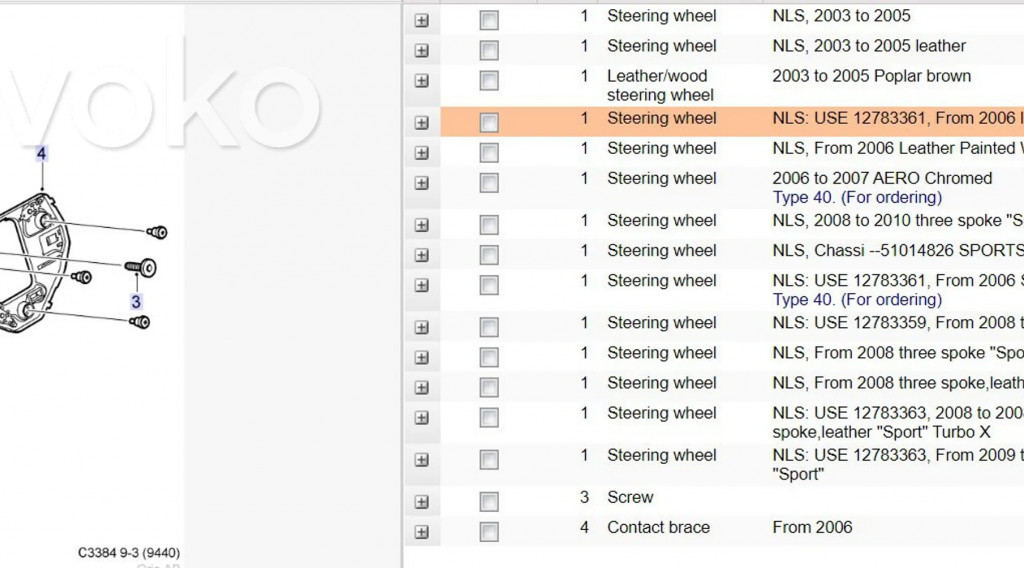Expand the 2006 to 2007 AERO Chromed row
1024x568 pixels.
(421, 183)
